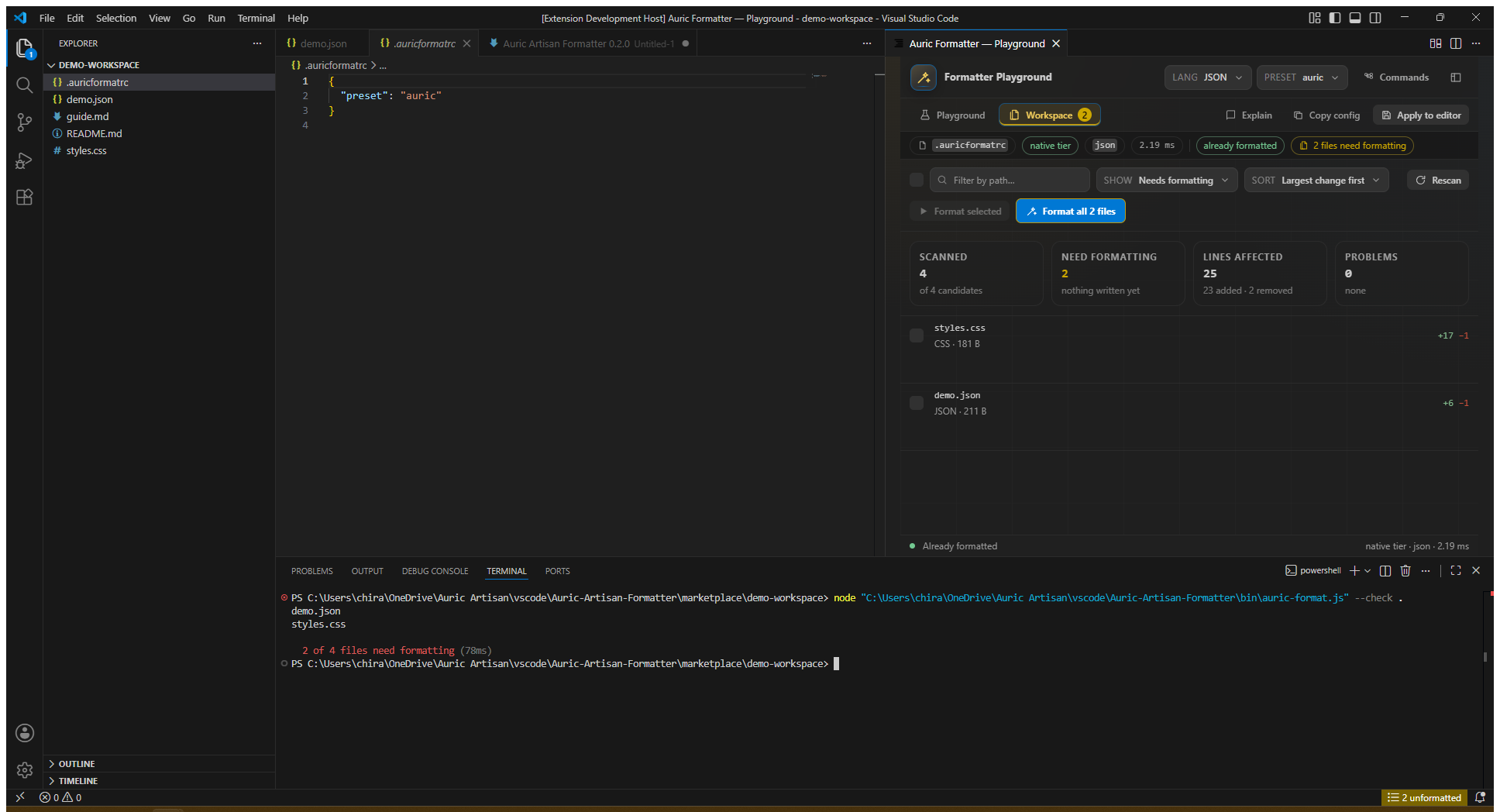Click the Formatter Playground wand logo
Image resolution: width=1500 pixels, height=812 pixels.
[924, 77]
